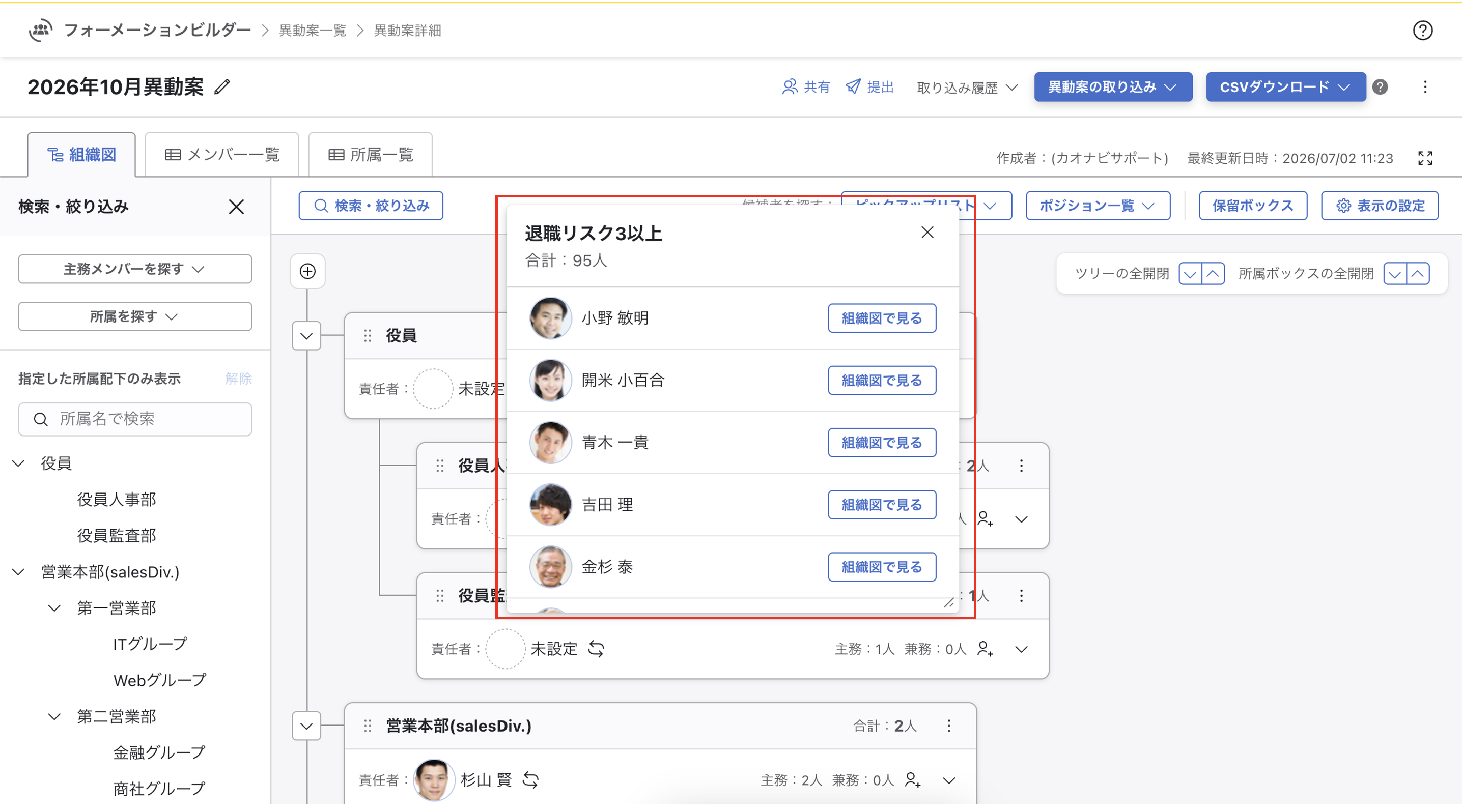Open 主務メンバーを探す dropdown

135,269
